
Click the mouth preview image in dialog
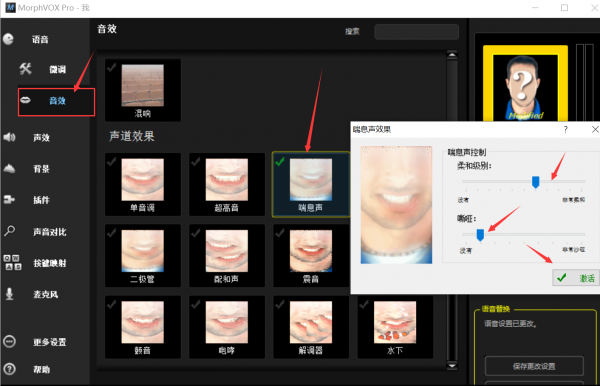pos(396,205)
